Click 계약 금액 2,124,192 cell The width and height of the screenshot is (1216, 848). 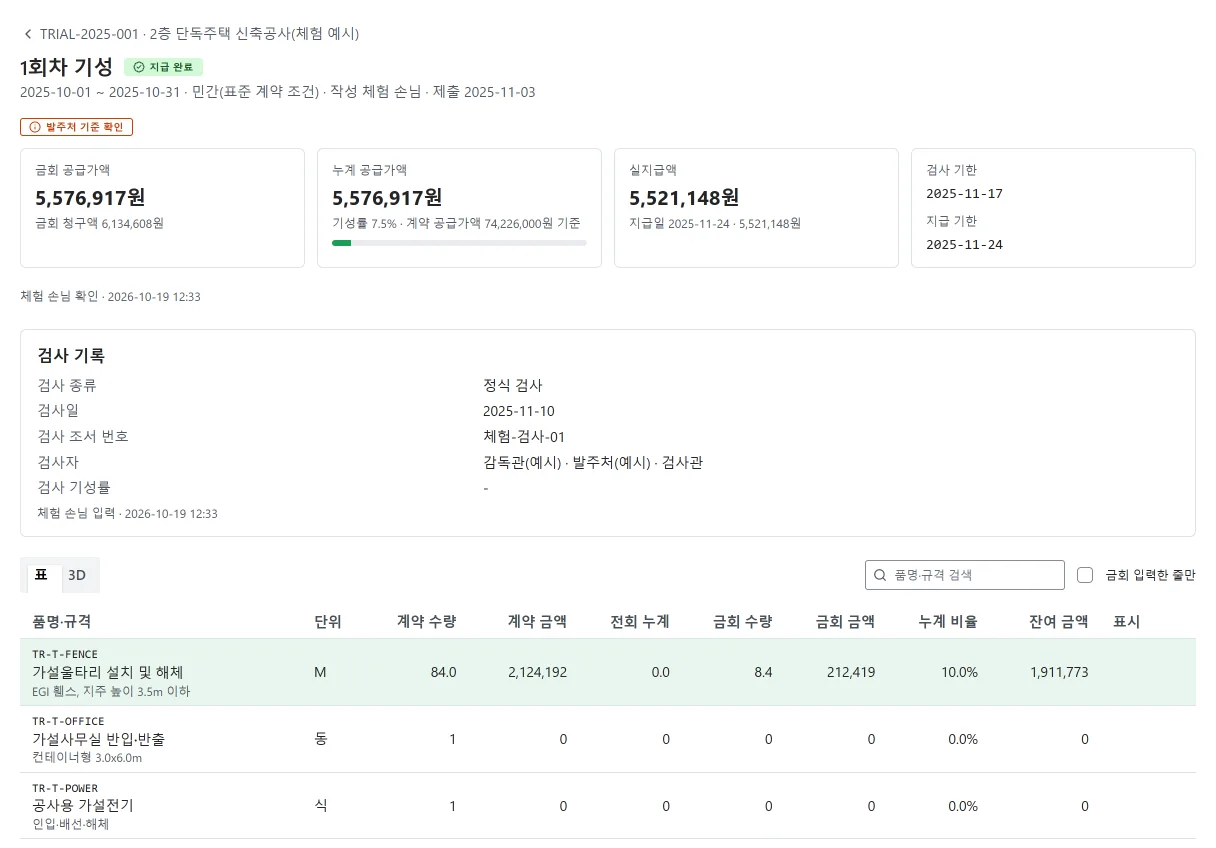(537, 672)
